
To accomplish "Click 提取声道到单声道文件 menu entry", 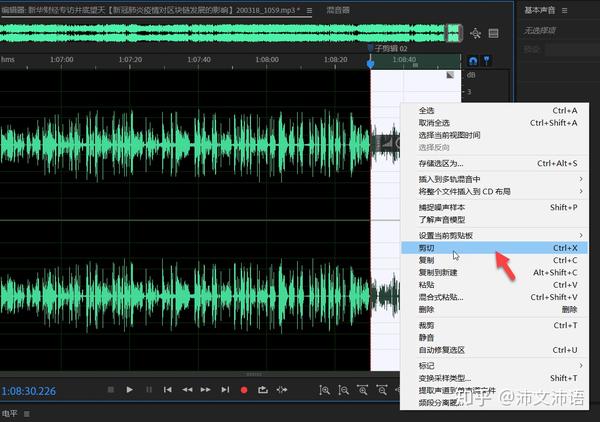I will tap(494, 390).
